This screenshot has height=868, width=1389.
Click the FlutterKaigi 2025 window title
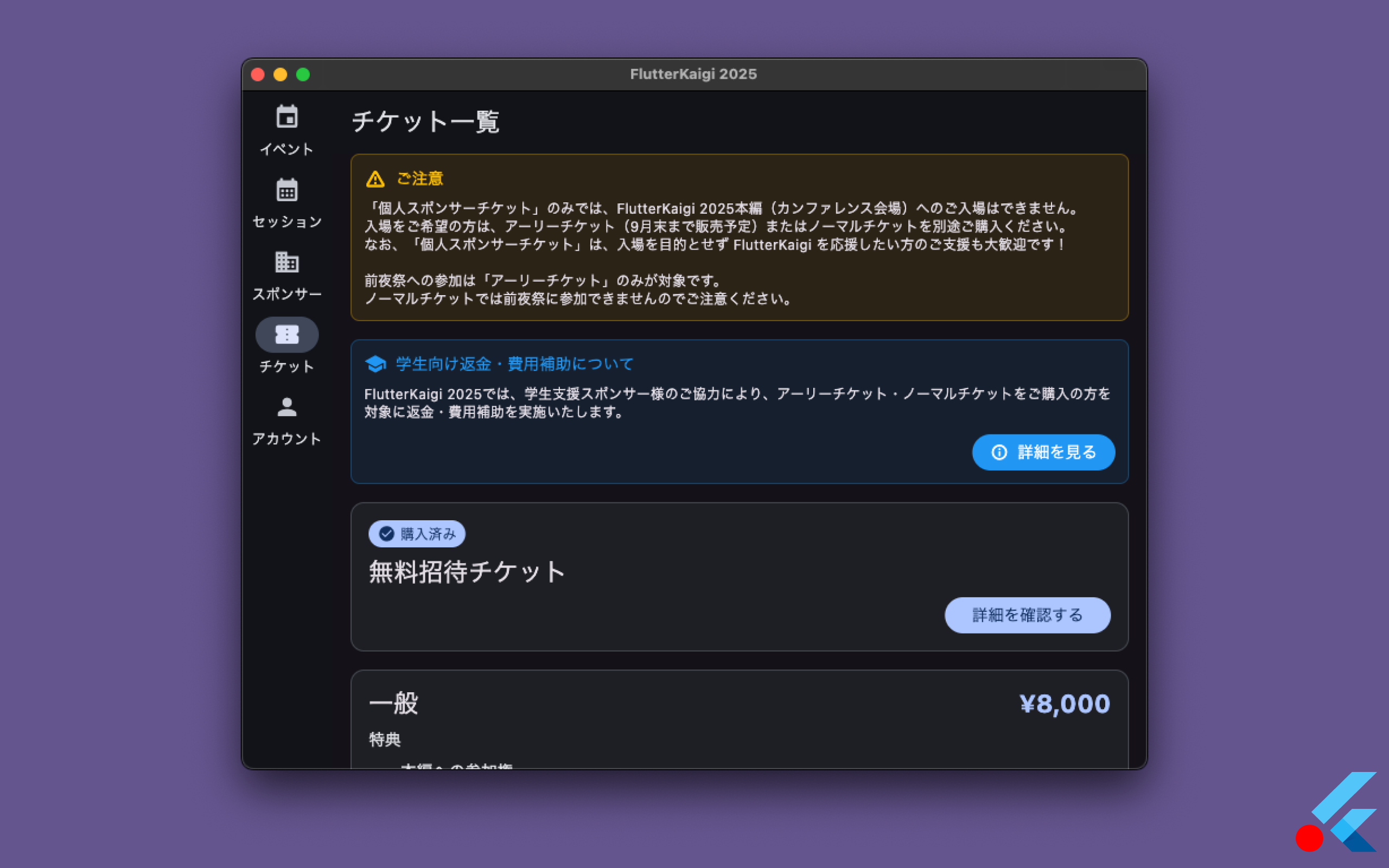693,74
